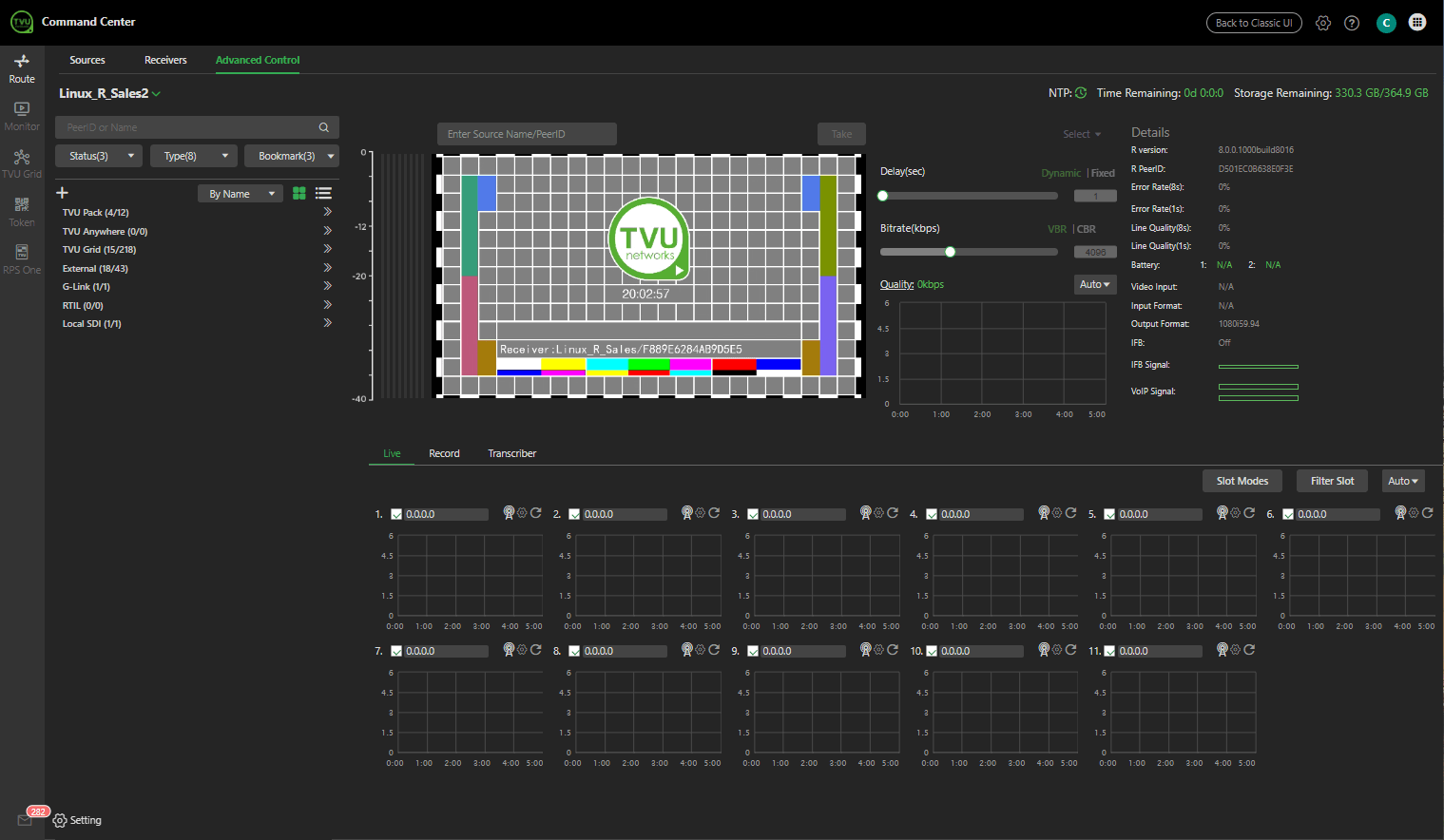Toggle slot 4 checkbox
The height and width of the screenshot is (840, 1444).
(932, 514)
